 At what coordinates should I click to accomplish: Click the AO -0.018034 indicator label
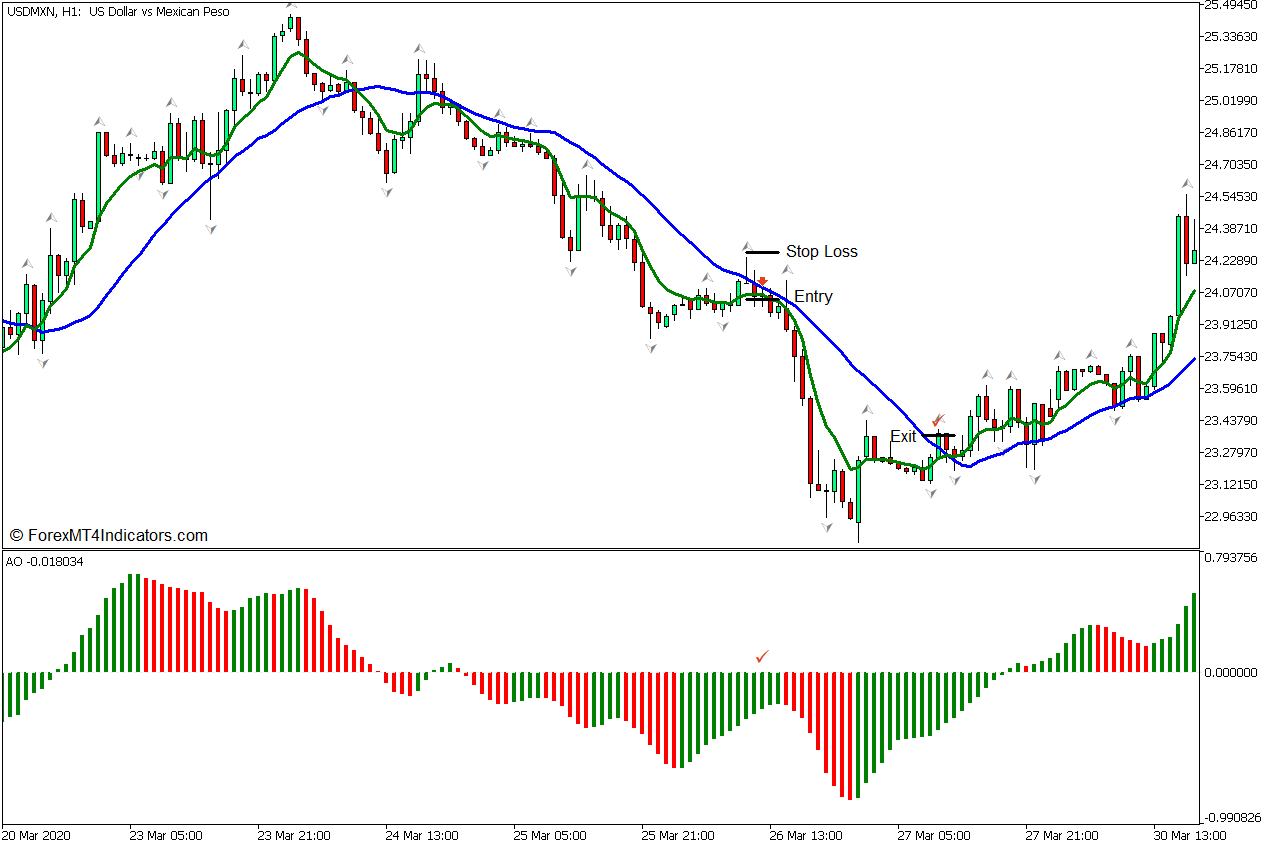[x=45, y=562]
